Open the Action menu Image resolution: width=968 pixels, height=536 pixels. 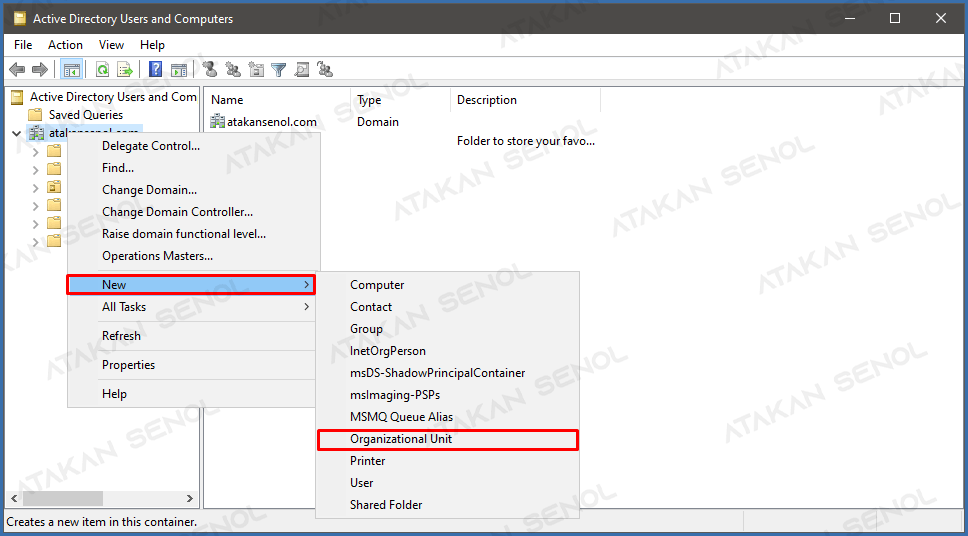pyautogui.click(x=65, y=45)
